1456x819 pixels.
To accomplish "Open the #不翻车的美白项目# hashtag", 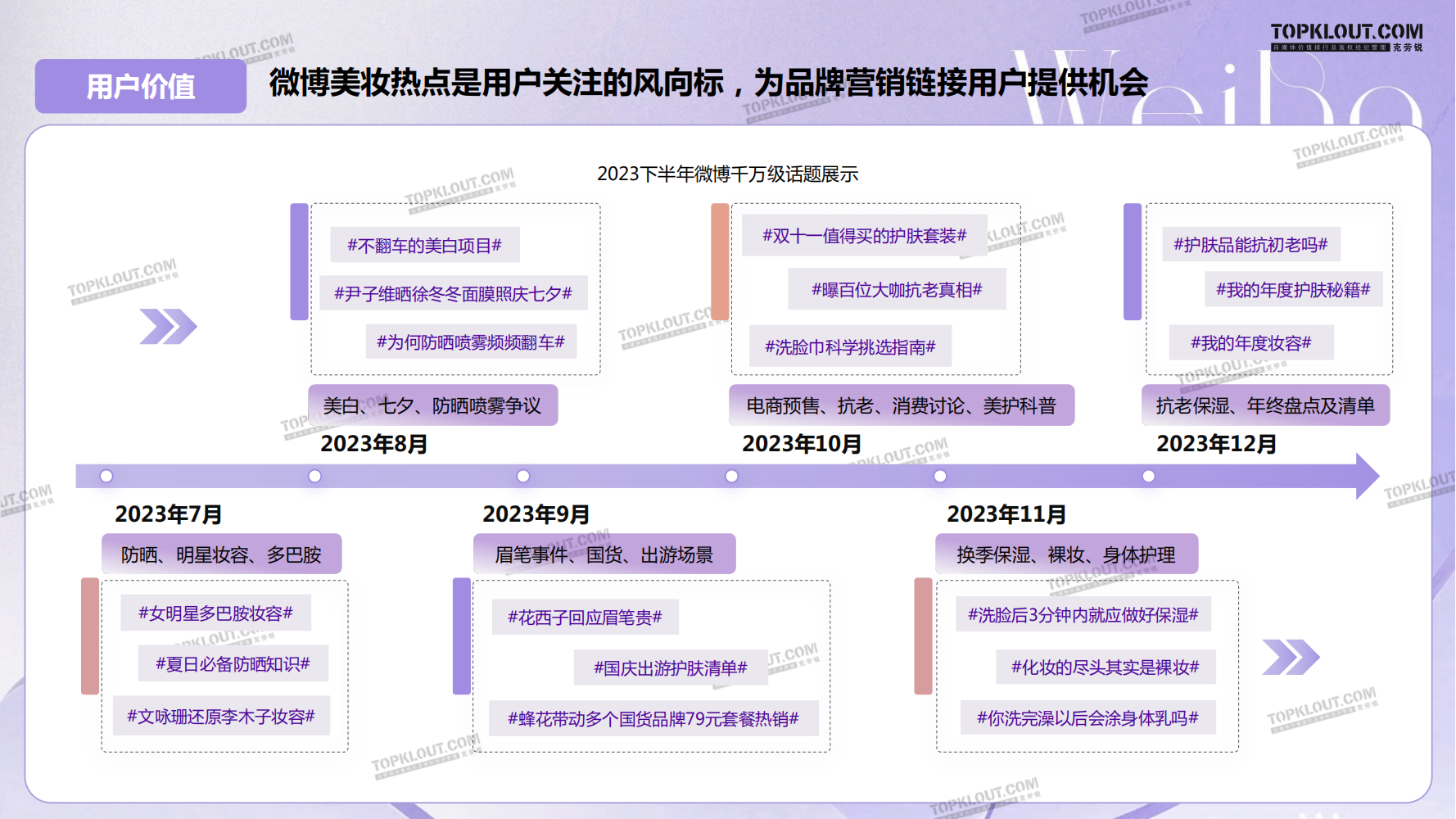I will click(424, 245).
